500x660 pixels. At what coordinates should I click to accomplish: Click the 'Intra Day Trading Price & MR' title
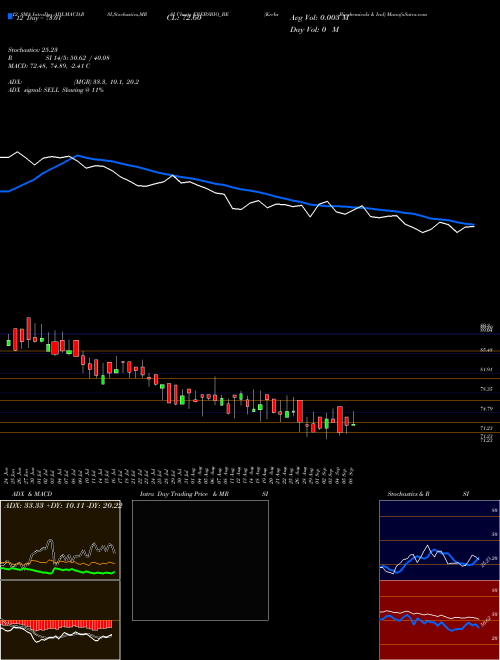click(x=184, y=494)
